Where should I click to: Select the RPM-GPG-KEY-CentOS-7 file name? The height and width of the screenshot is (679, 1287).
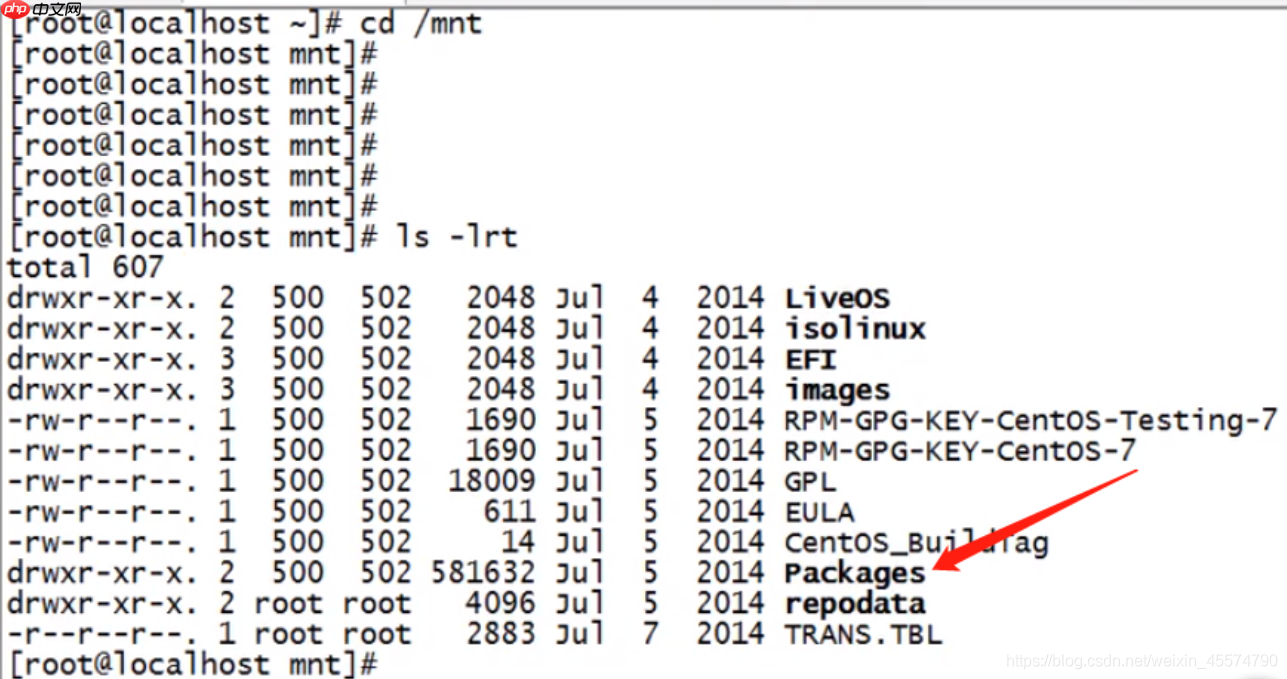click(x=960, y=451)
